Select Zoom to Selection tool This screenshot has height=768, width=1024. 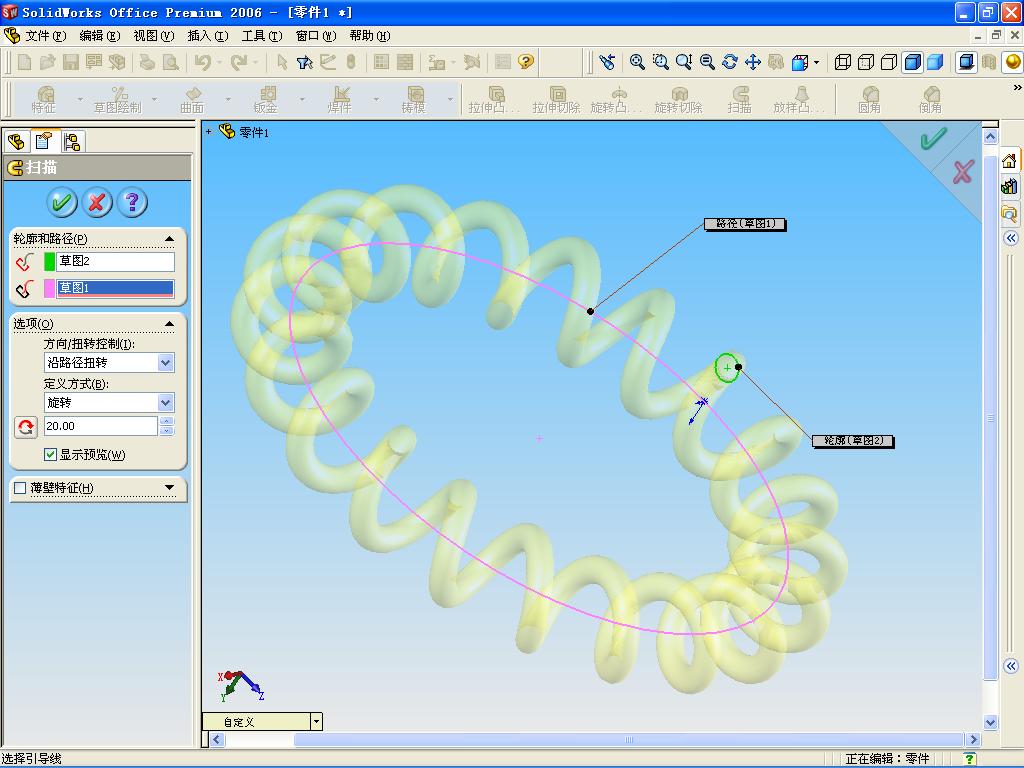pos(707,62)
